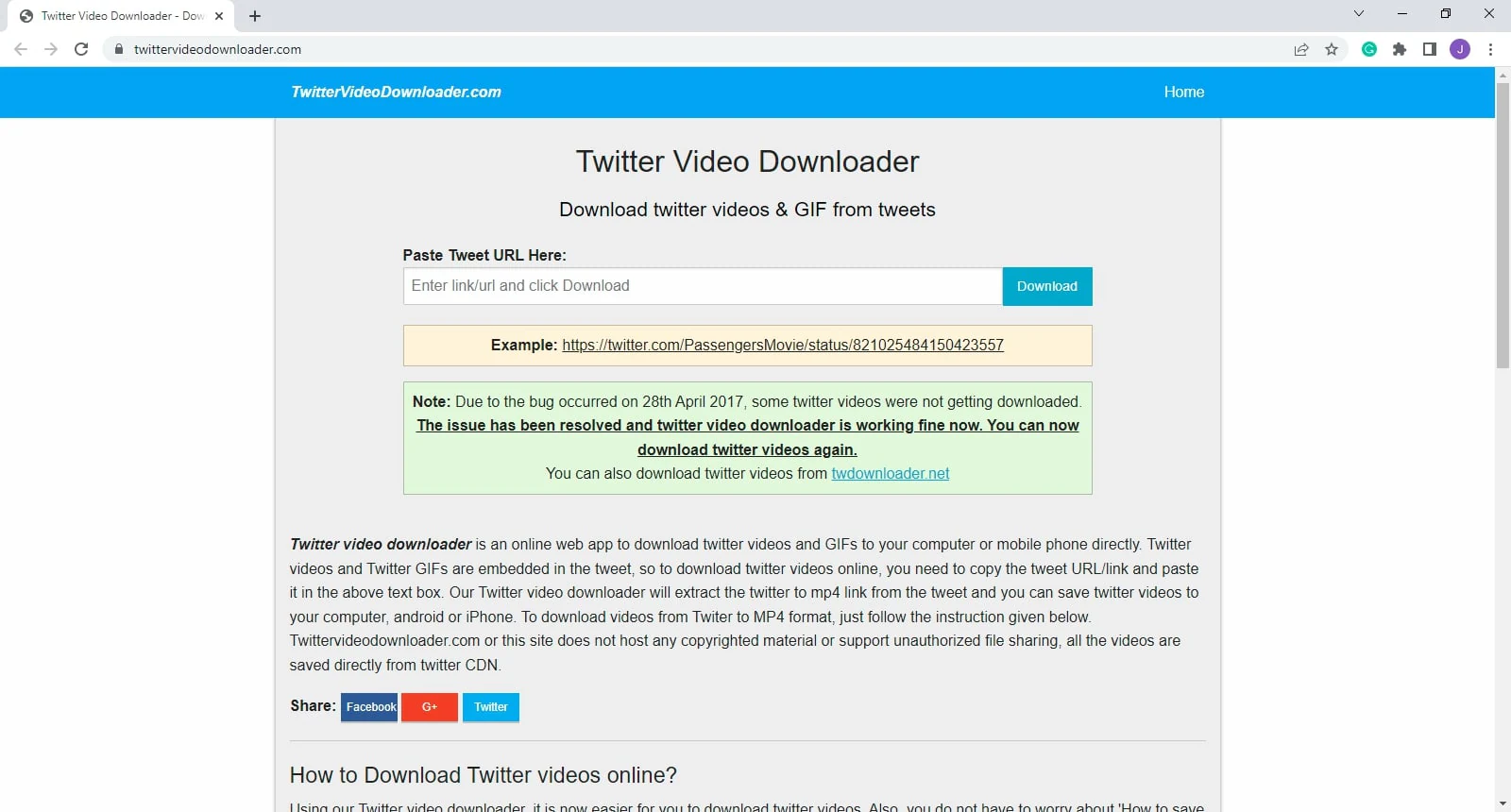The width and height of the screenshot is (1511, 812).
Task: Open the Home menu item
Action: (1183, 92)
